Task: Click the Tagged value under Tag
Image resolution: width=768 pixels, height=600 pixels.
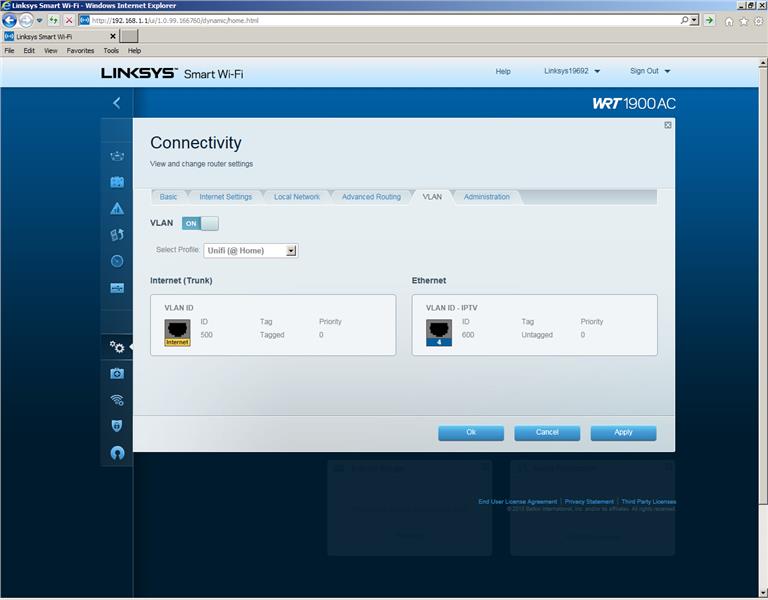Action: point(272,335)
